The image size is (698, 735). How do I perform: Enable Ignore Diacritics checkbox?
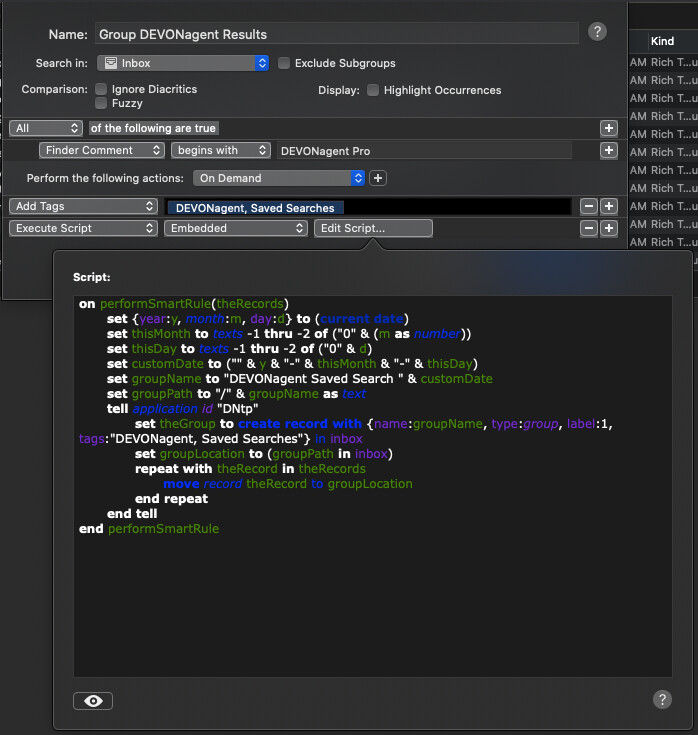(101, 89)
